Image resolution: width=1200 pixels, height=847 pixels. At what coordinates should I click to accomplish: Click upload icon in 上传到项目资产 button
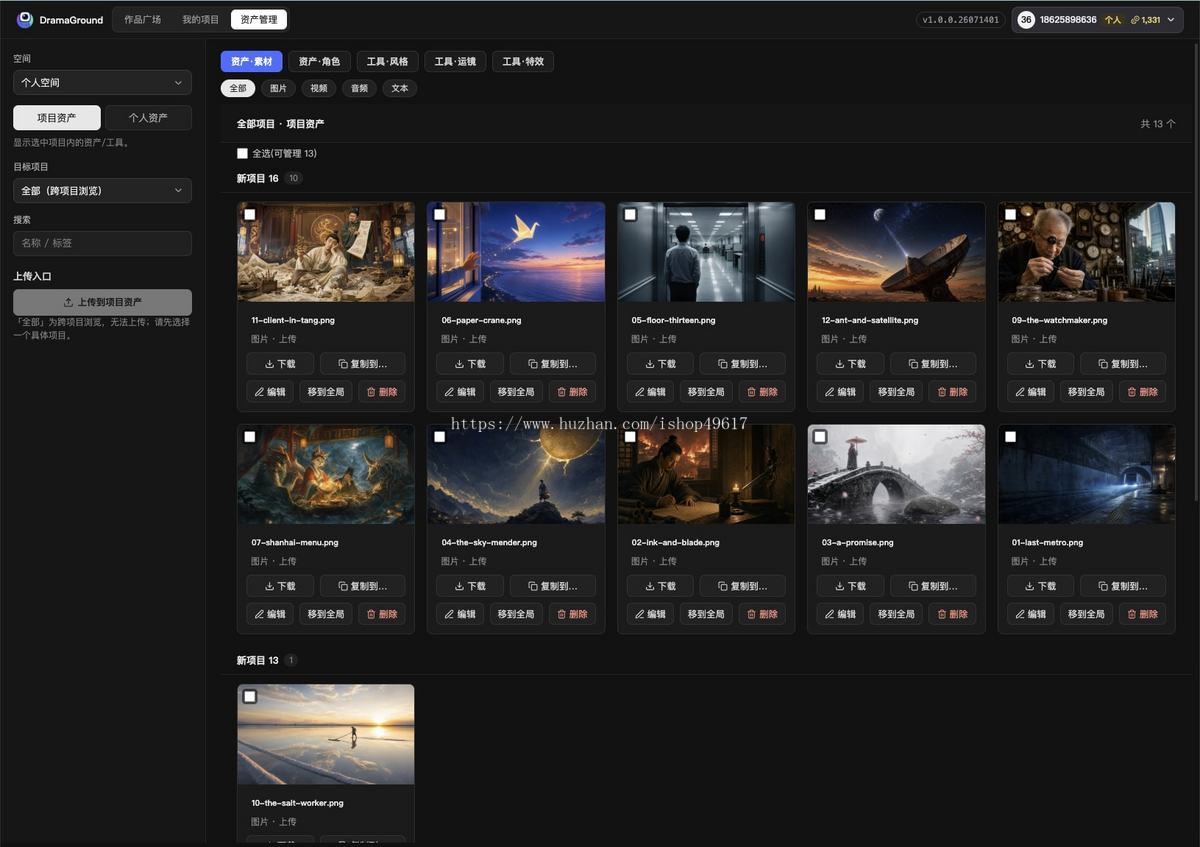pos(68,302)
